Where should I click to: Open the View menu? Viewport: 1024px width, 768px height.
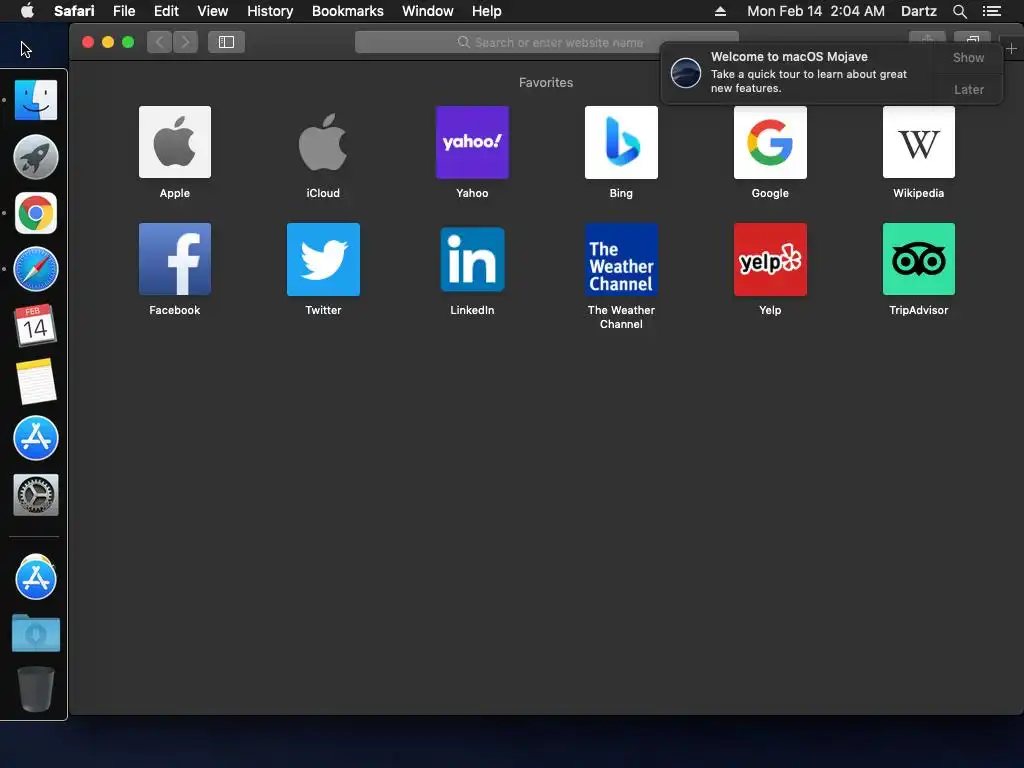[212, 11]
